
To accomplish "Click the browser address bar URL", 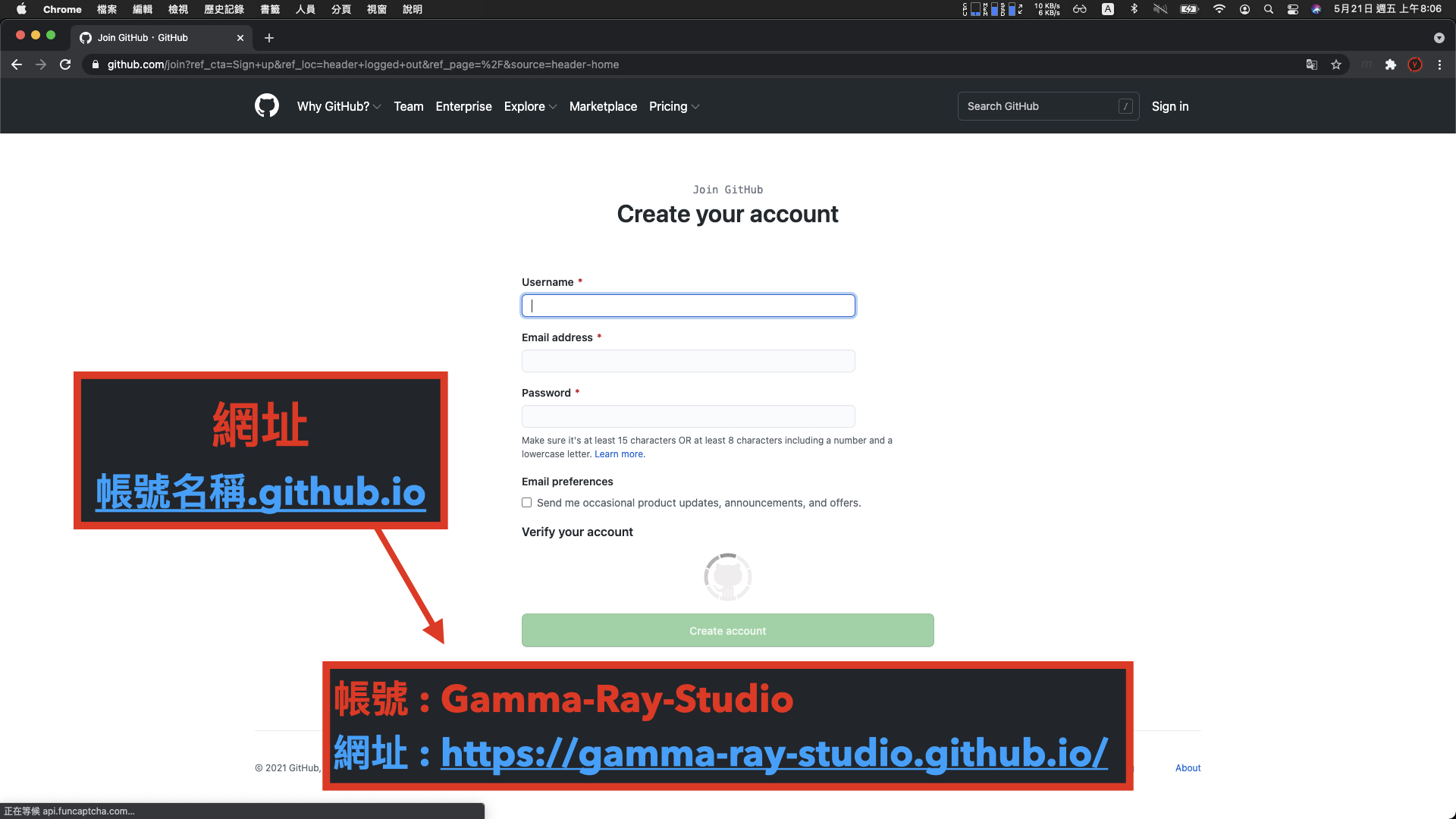I will tap(363, 64).
